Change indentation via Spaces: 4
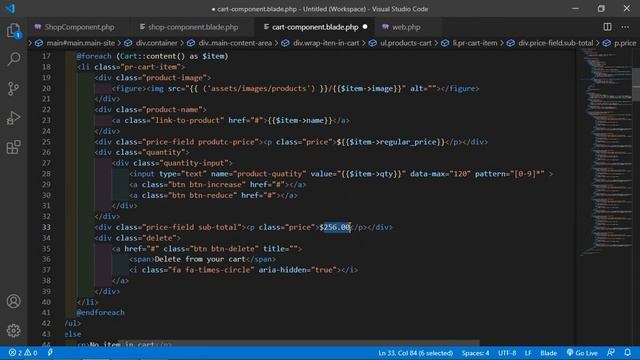The height and width of the screenshot is (360, 640). click(475, 353)
